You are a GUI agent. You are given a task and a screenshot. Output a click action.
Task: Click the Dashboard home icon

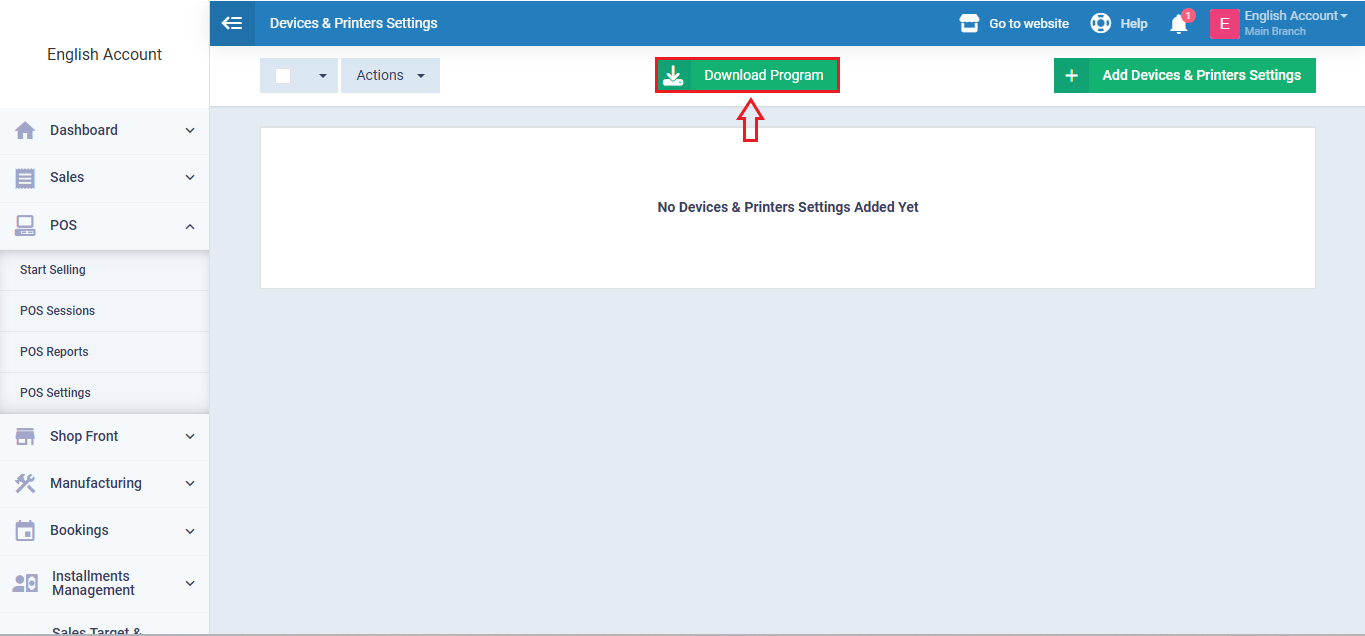coord(25,130)
